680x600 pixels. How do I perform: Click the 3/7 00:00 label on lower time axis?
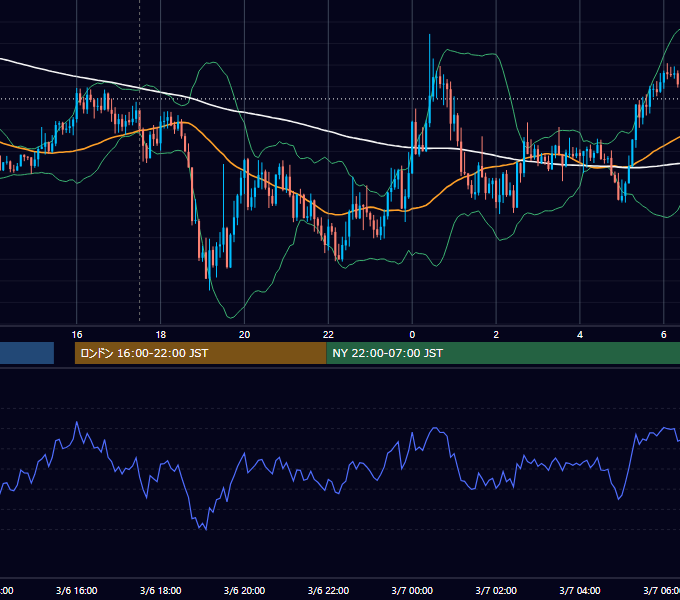point(412,590)
